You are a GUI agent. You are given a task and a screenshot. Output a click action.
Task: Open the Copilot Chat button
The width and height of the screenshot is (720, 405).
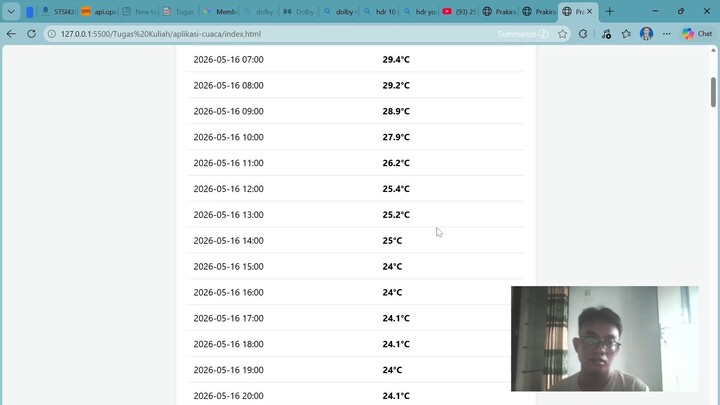point(697,34)
